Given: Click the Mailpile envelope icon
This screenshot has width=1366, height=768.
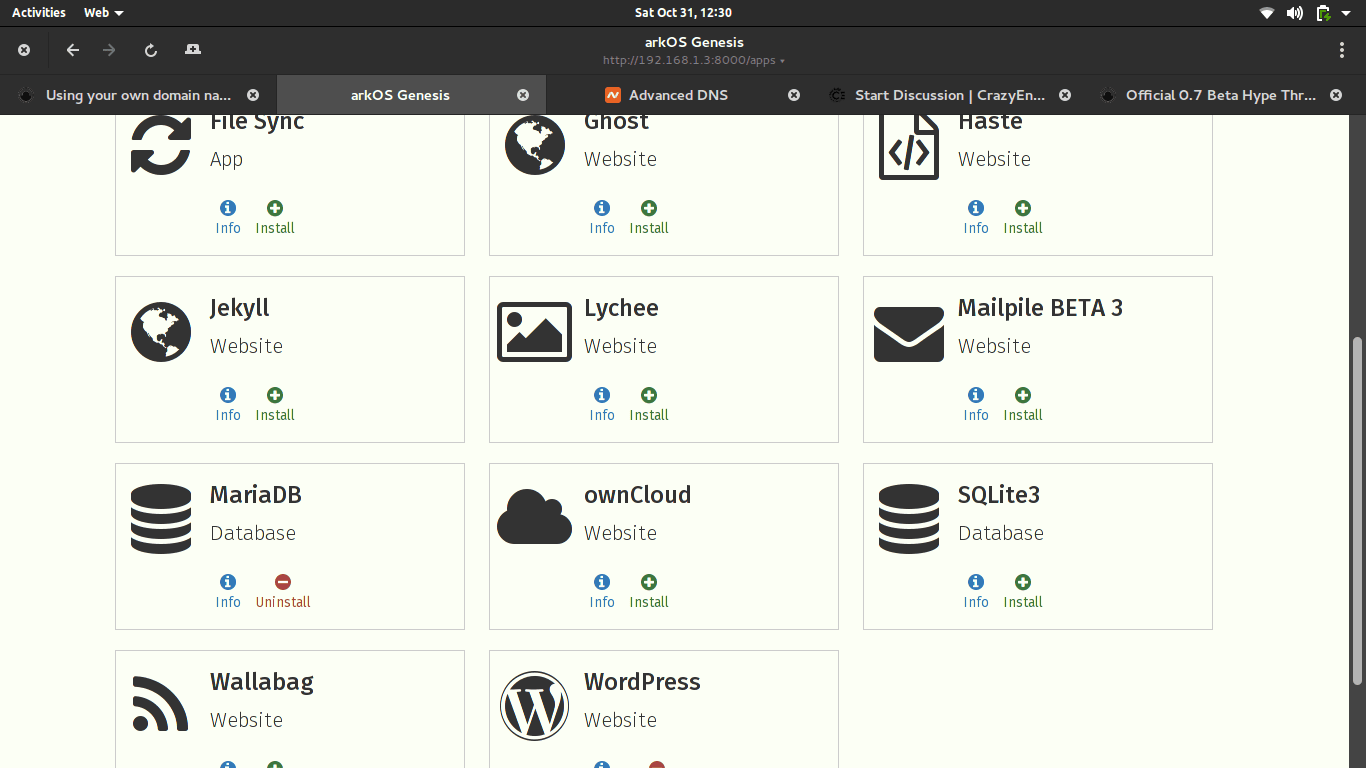Looking at the screenshot, I should click(x=909, y=334).
